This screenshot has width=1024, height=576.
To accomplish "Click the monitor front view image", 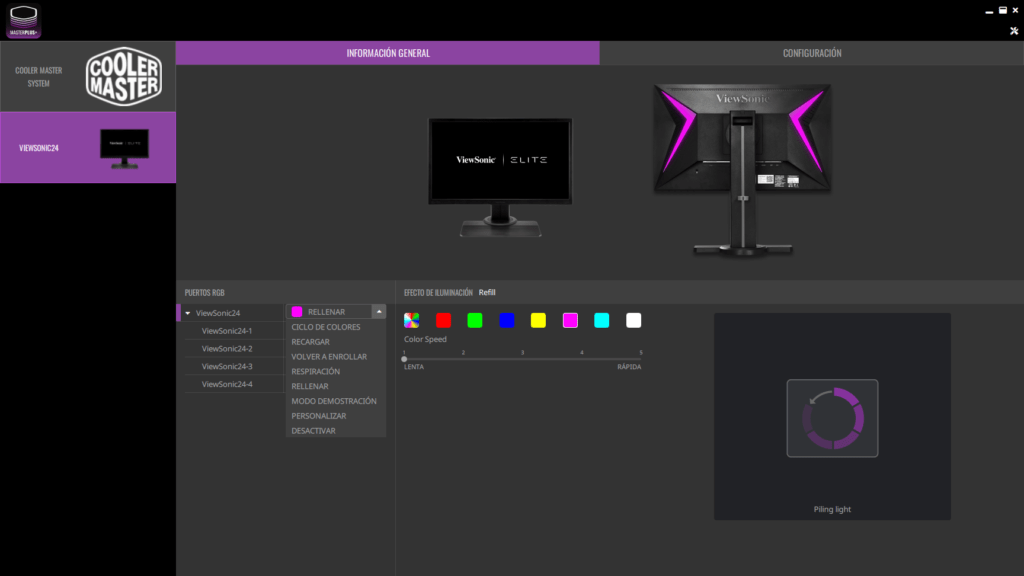I will [x=500, y=178].
